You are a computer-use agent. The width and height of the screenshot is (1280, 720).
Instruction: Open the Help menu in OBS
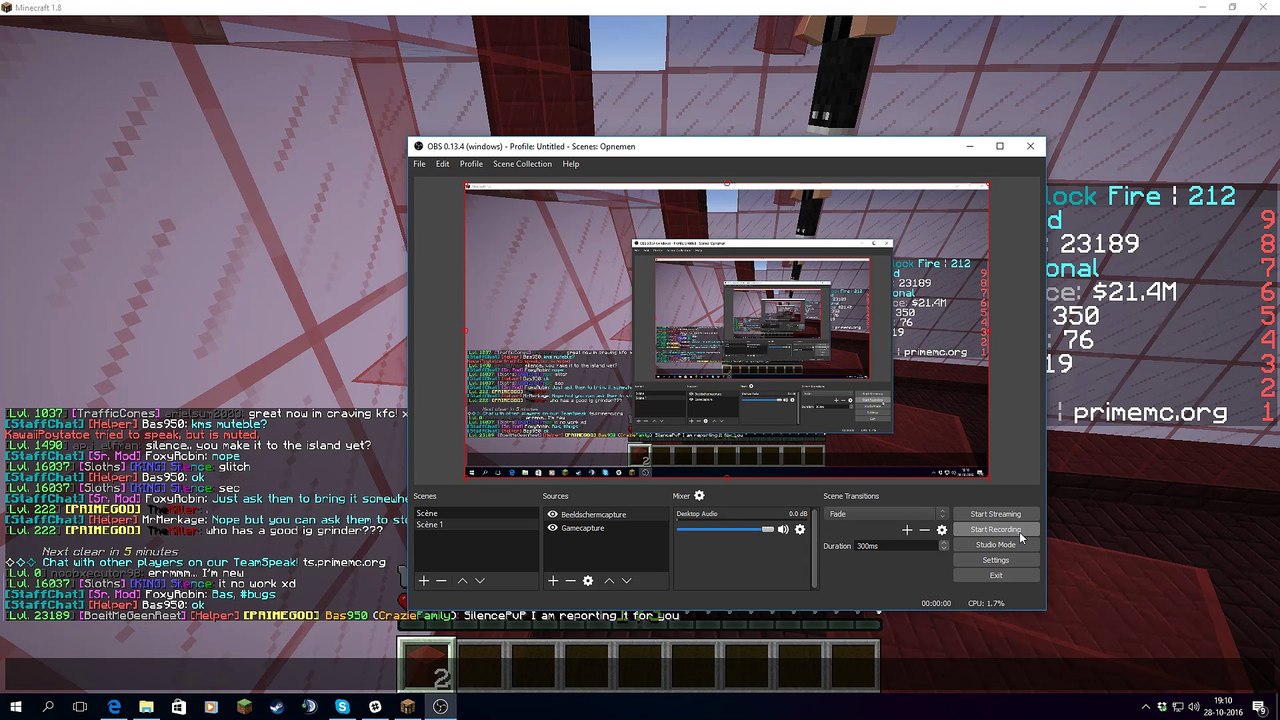point(571,164)
